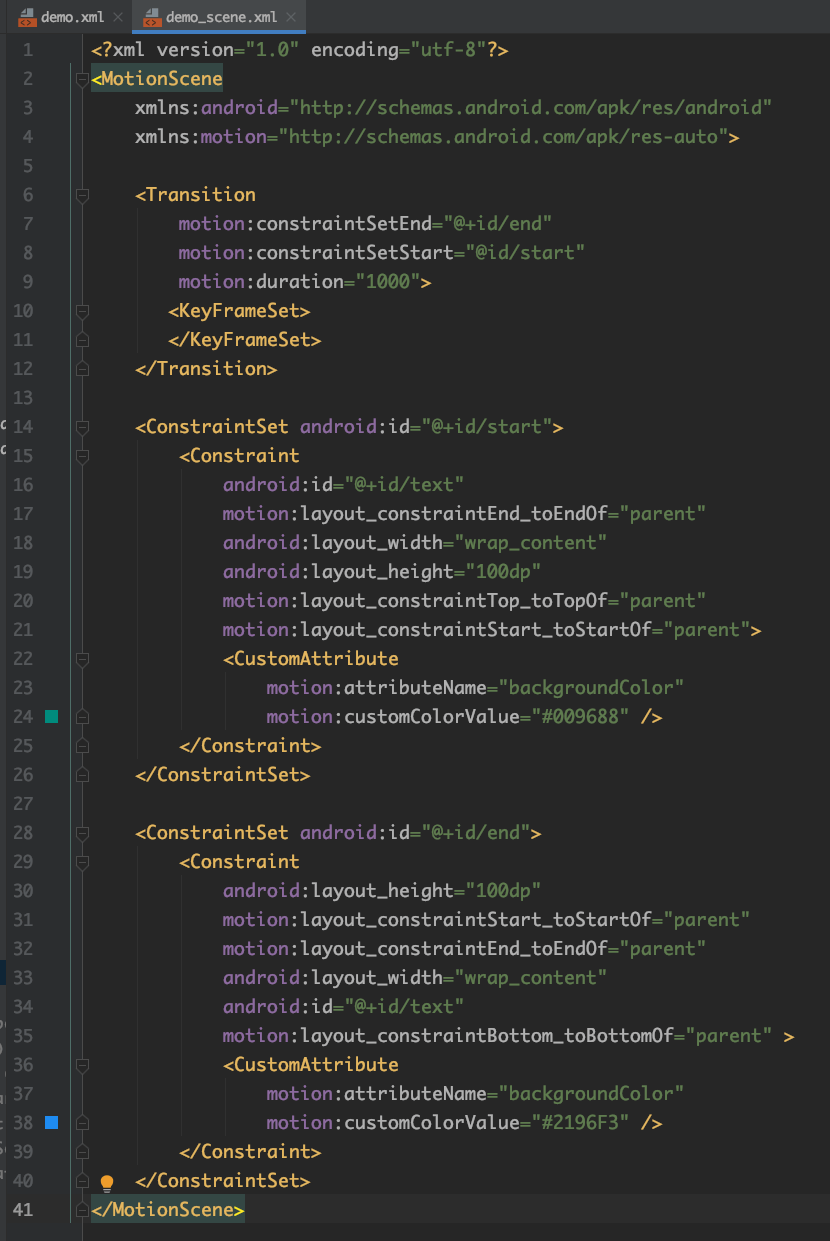Viewport: 830px width, 1241px height.
Task: Collapse the end ConstraintSet at line 28
Action: coord(82,832)
